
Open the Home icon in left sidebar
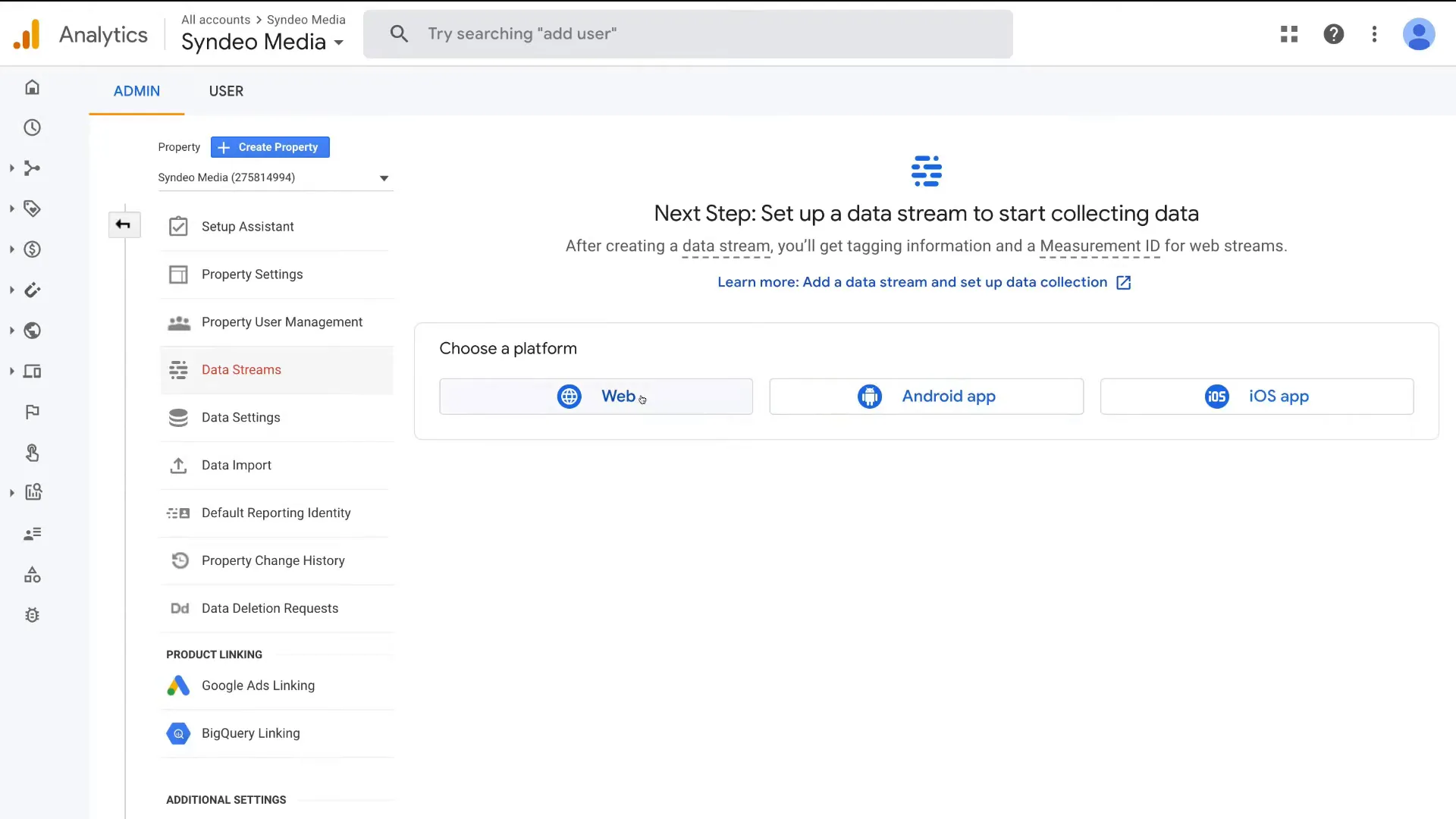[x=32, y=87]
